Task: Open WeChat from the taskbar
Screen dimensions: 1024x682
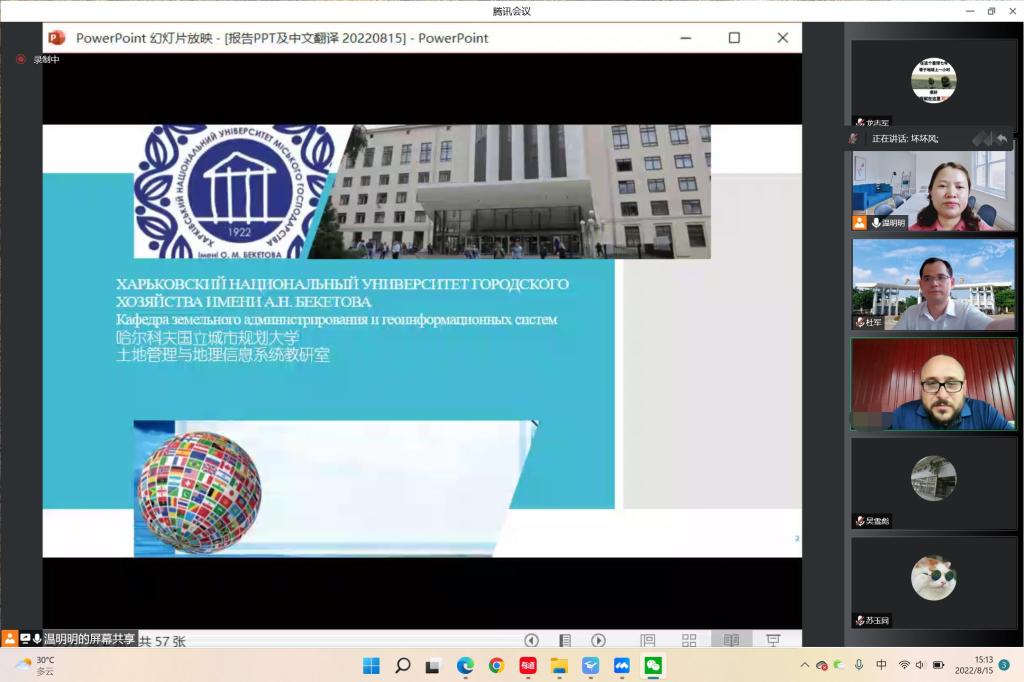Action: (653, 665)
